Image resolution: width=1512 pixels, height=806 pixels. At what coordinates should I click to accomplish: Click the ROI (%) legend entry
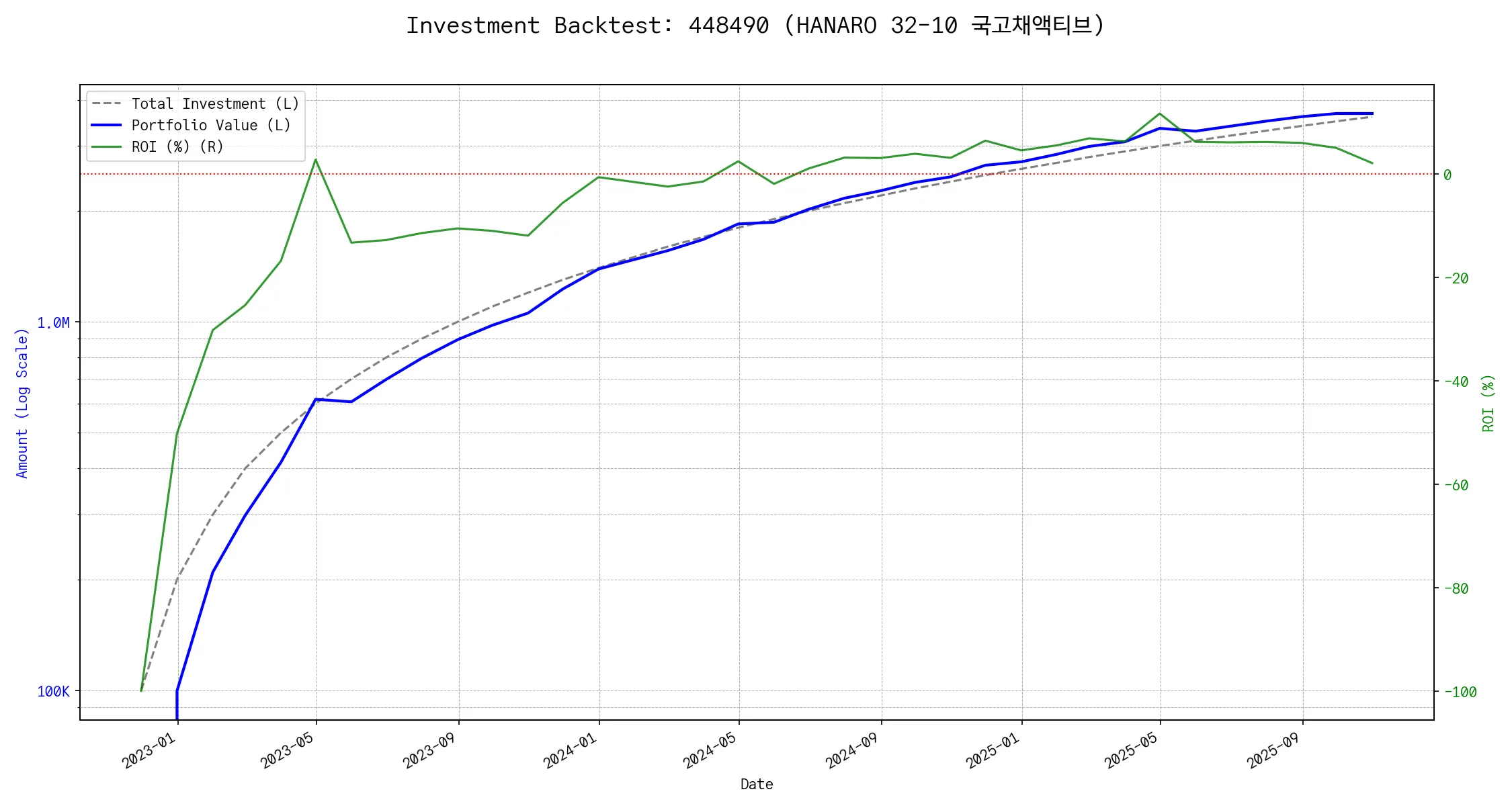tap(177, 147)
